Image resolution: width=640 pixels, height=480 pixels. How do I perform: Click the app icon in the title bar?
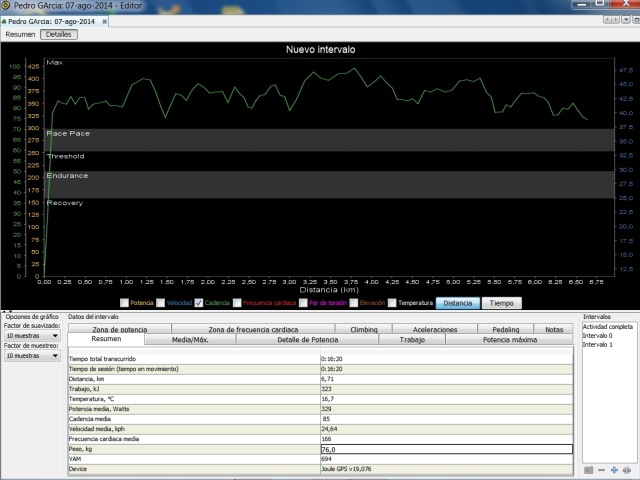click(7, 6)
